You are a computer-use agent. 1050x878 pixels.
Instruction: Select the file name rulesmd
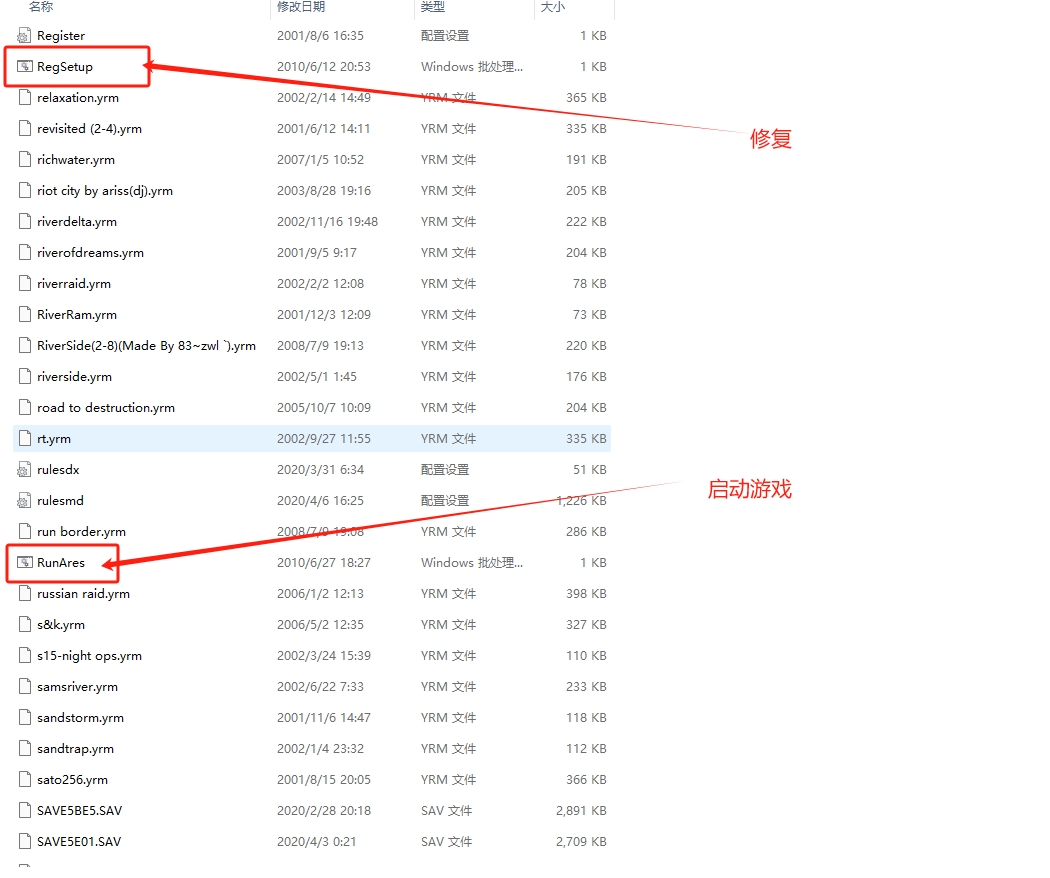pos(60,501)
